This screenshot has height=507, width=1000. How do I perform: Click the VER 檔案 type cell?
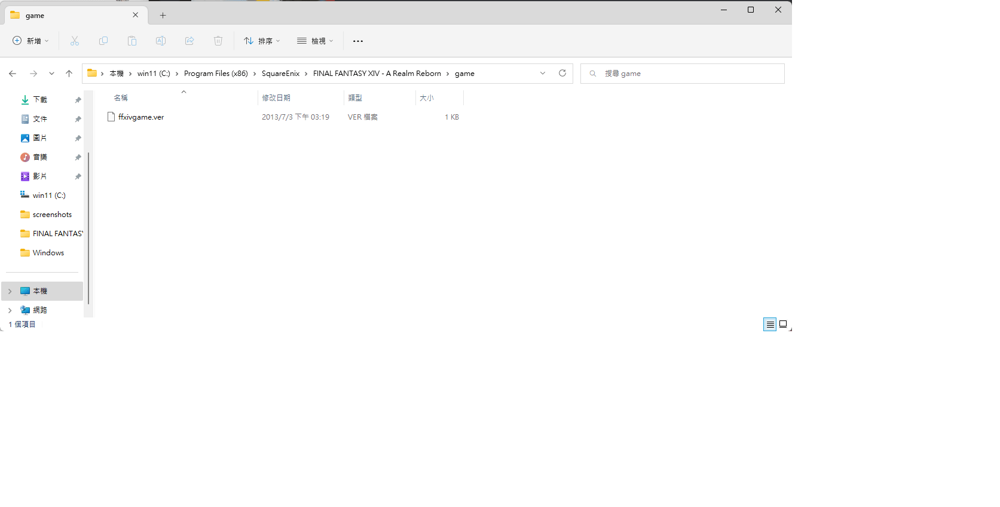pos(362,117)
